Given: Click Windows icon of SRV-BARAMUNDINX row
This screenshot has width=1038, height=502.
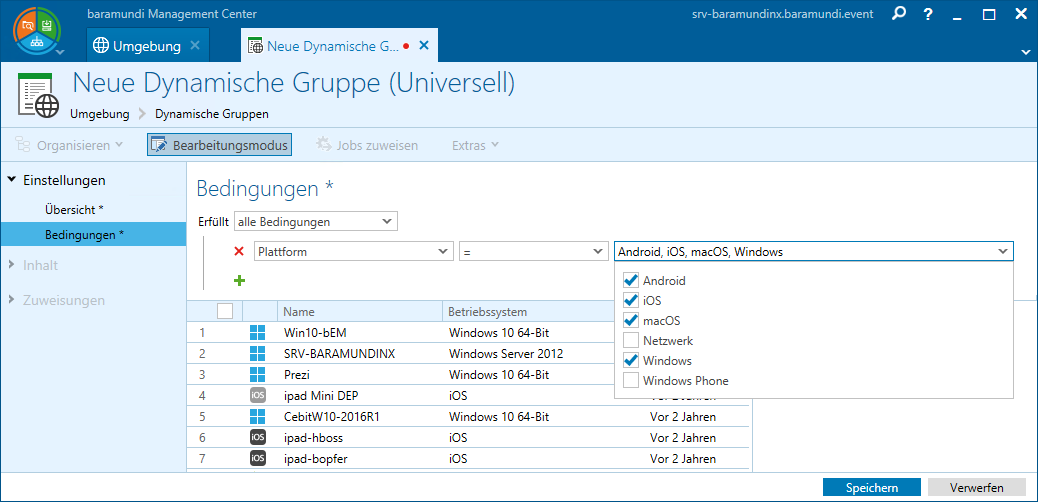Looking at the screenshot, I should pyautogui.click(x=258, y=353).
